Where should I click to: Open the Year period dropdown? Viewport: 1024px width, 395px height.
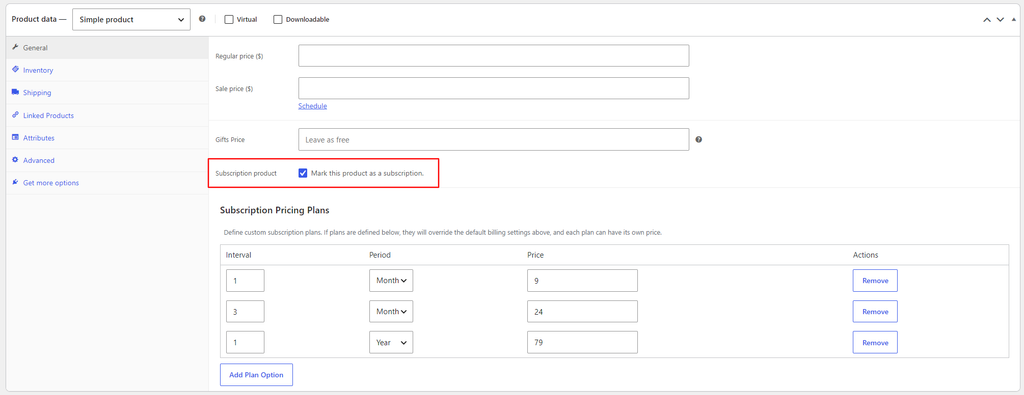click(391, 342)
